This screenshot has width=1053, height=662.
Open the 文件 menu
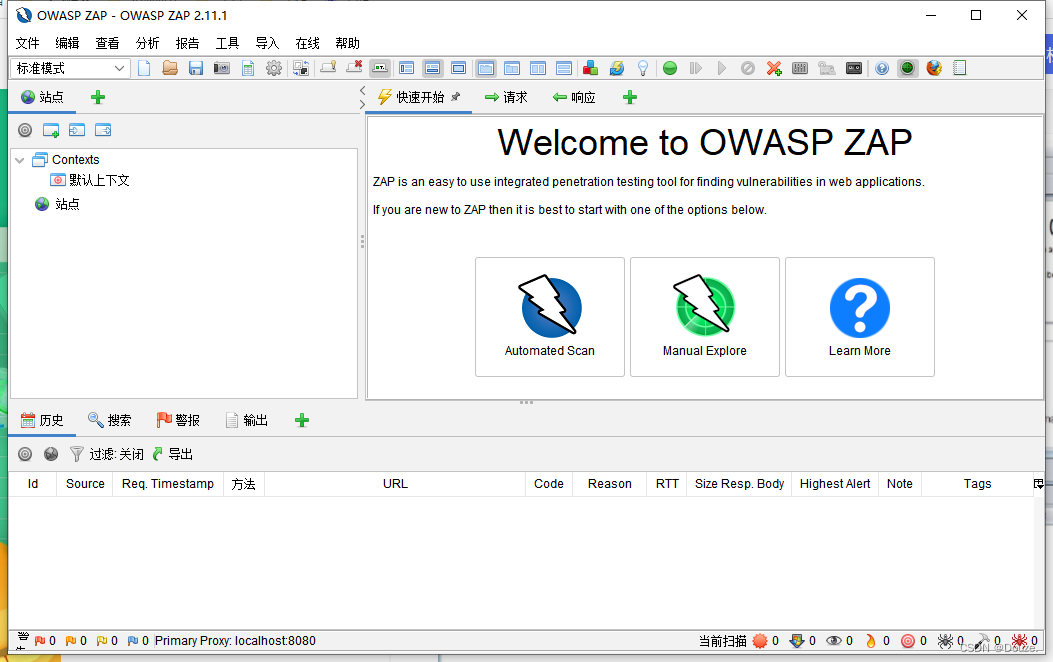(28, 43)
